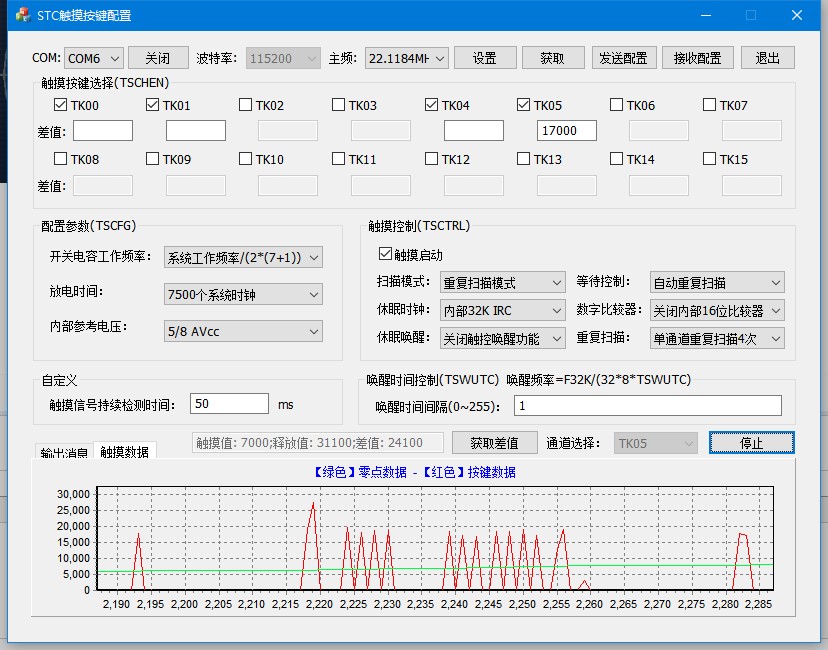Click the 关闭 port button
This screenshot has width=828, height=650.
[158, 58]
